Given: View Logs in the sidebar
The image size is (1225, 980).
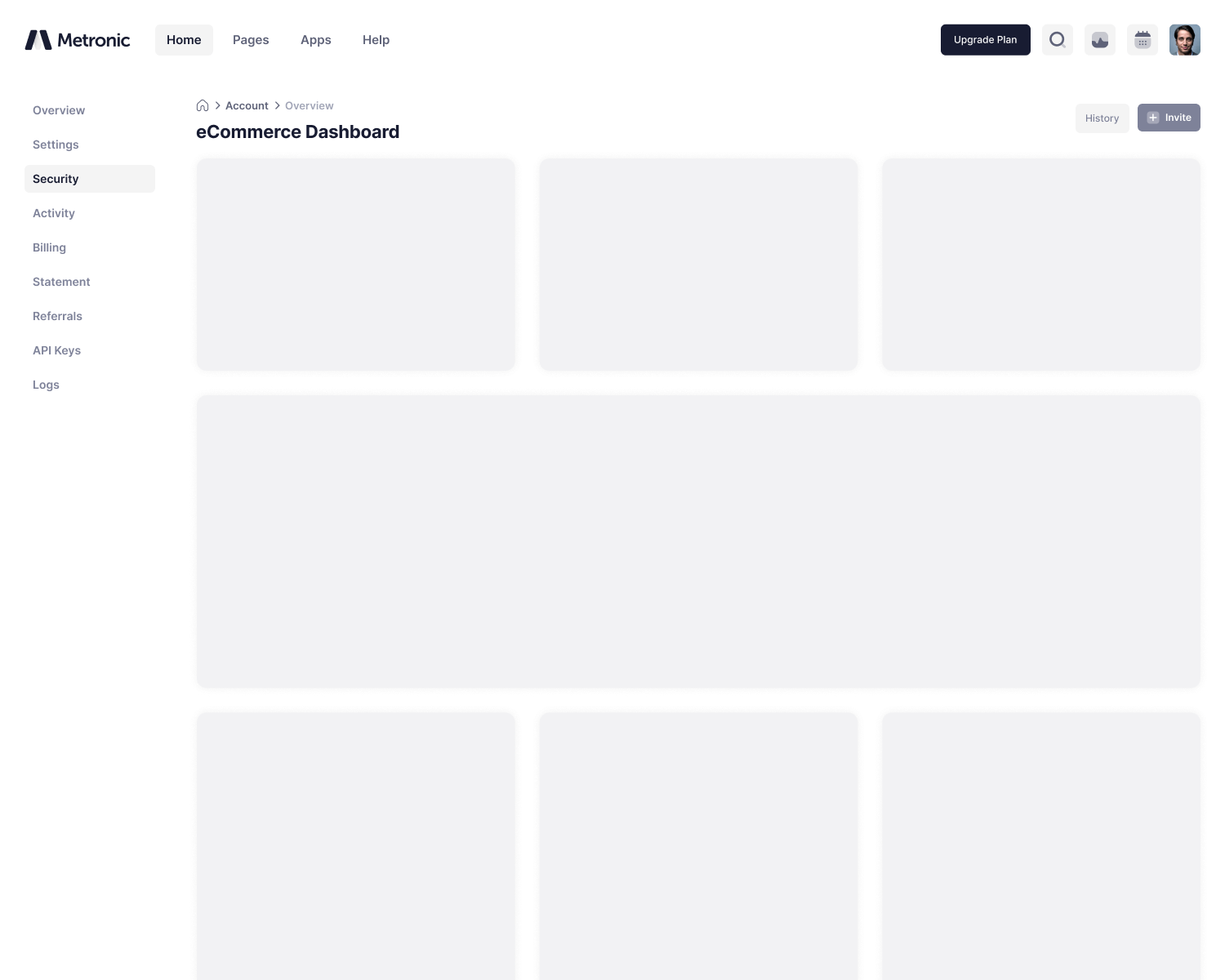Looking at the screenshot, I should (x=46, y=385).
